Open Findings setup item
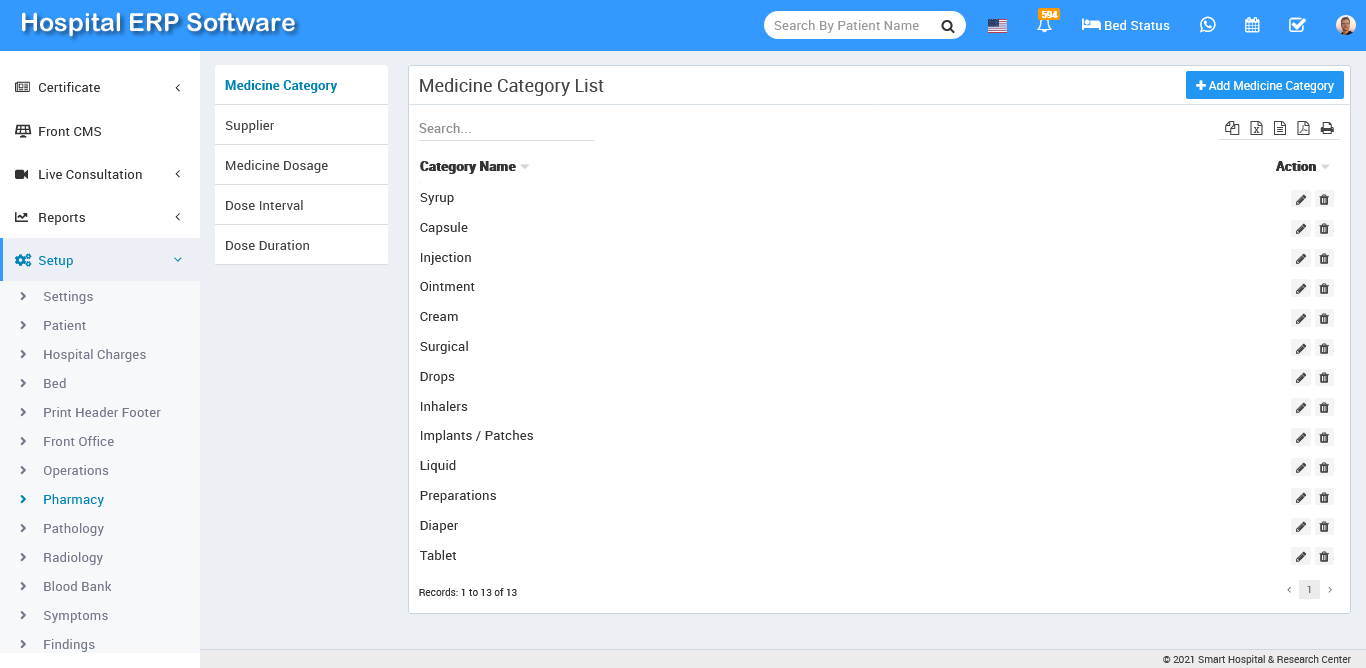The image size is (1366, 668). (x=69, y=644)
